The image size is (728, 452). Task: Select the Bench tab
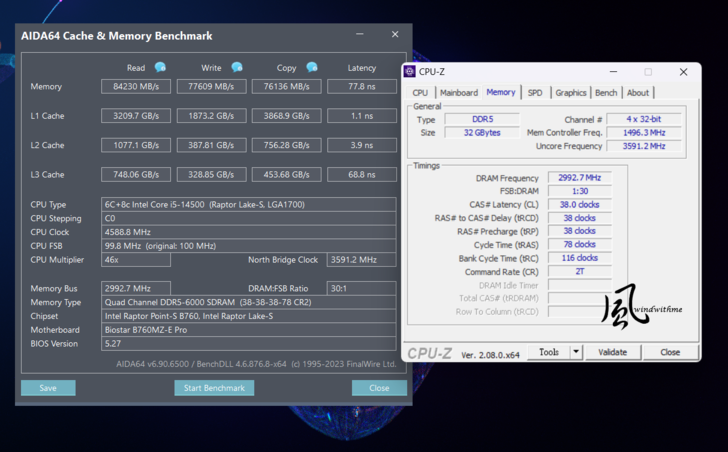(x=606, y=93)
